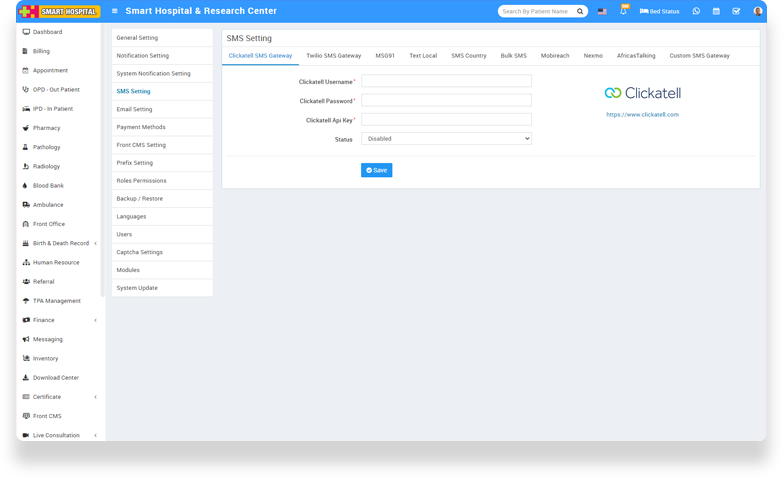Open the Blood Bank droplet icon
The width and height of the screenshot is (783, 478).
(25, 186)
